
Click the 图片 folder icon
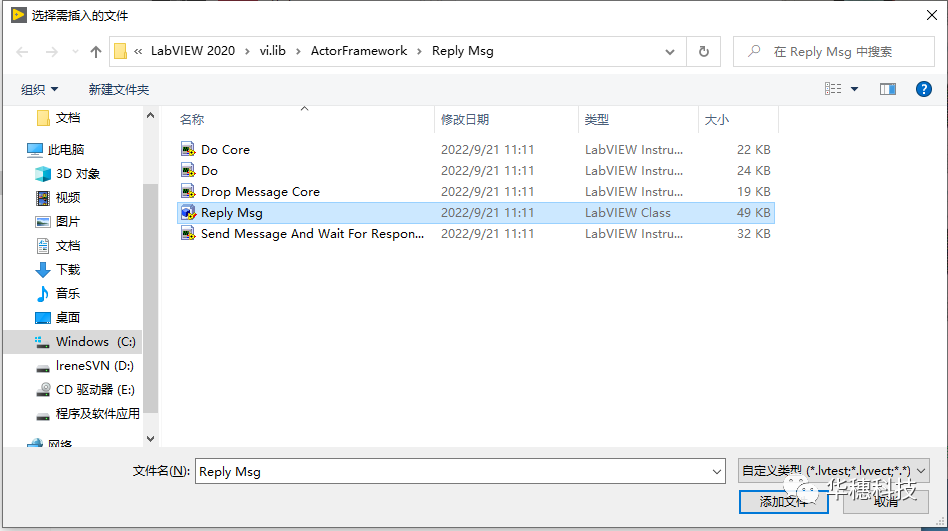(x=42, y=222)
